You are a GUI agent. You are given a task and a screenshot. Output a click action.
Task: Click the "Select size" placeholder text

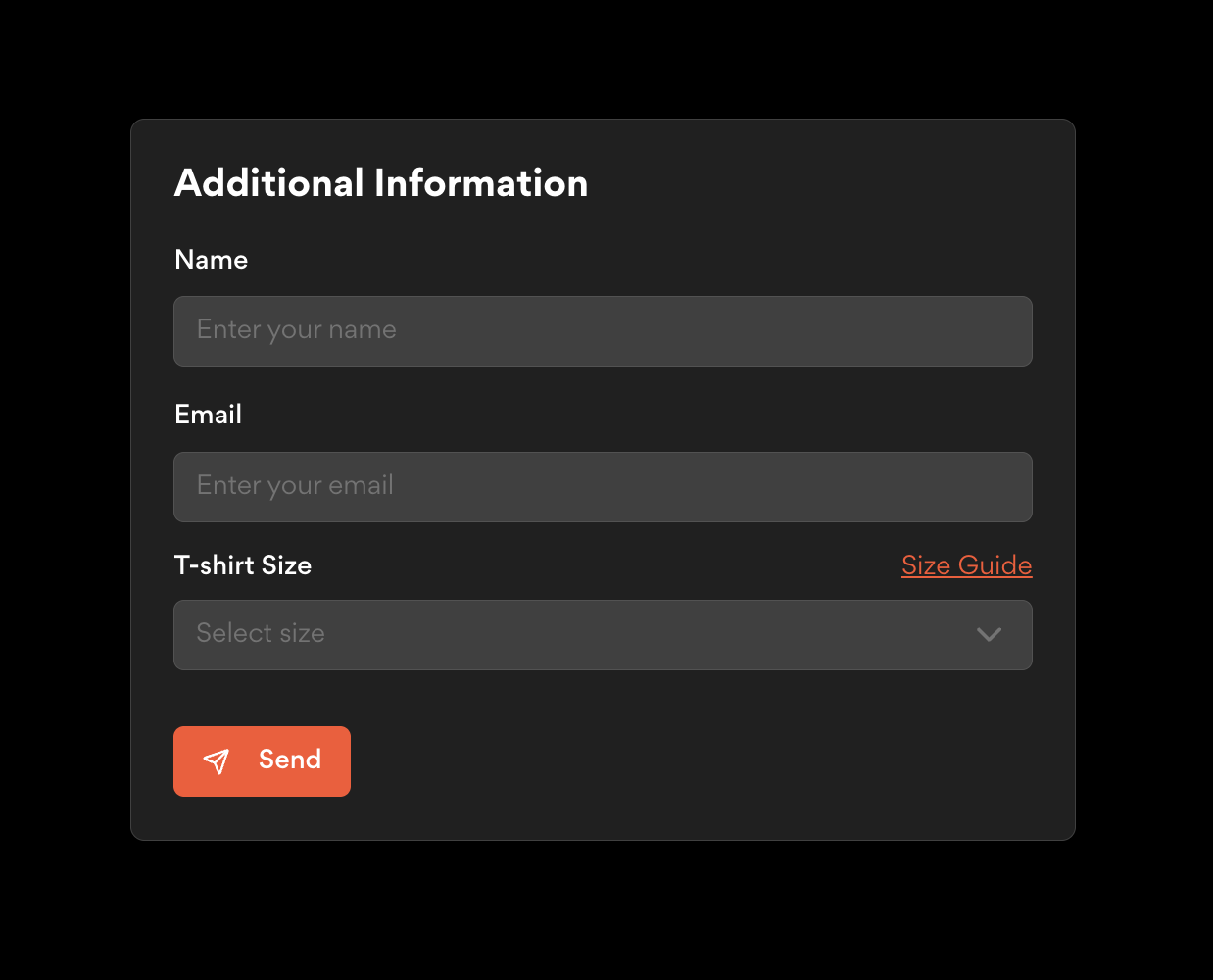(x=261, y=634)
